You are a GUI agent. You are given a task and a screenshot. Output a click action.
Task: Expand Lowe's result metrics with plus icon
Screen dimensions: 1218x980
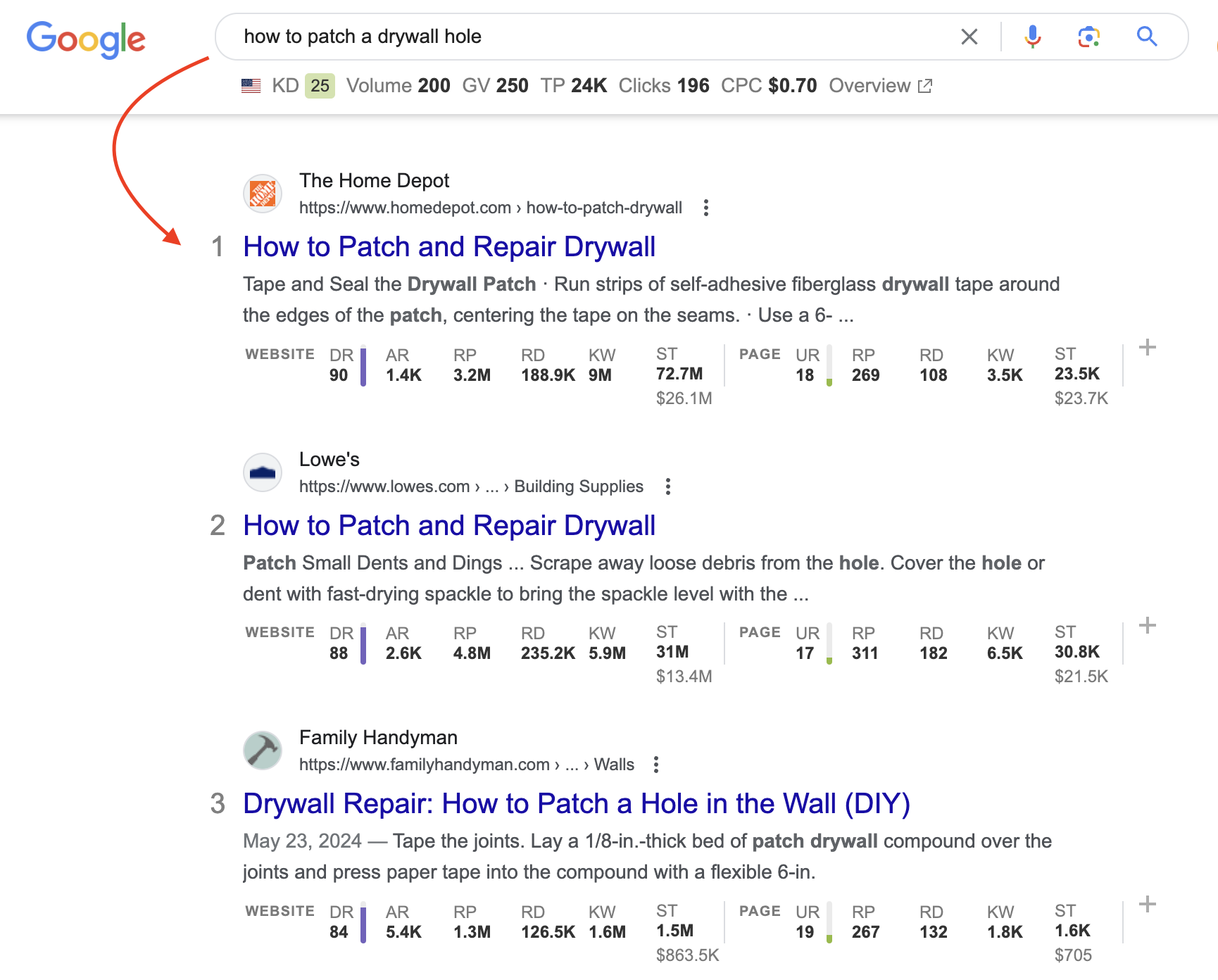(1148, 625)
